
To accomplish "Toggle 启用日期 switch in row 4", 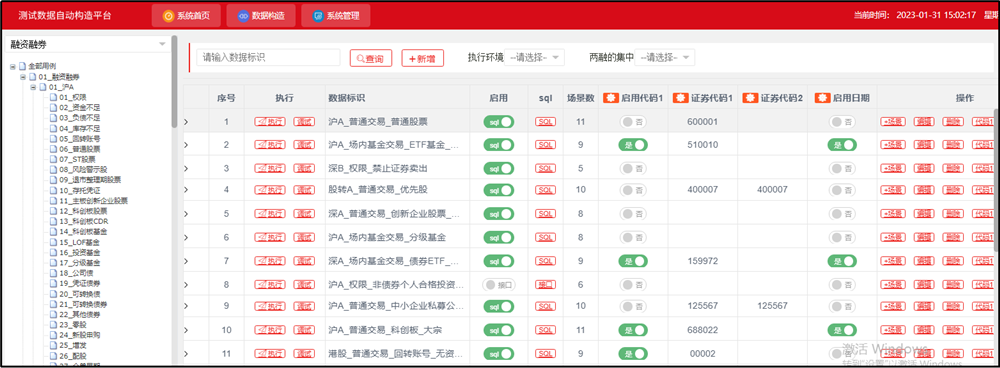I will click(x=842, y=190).
